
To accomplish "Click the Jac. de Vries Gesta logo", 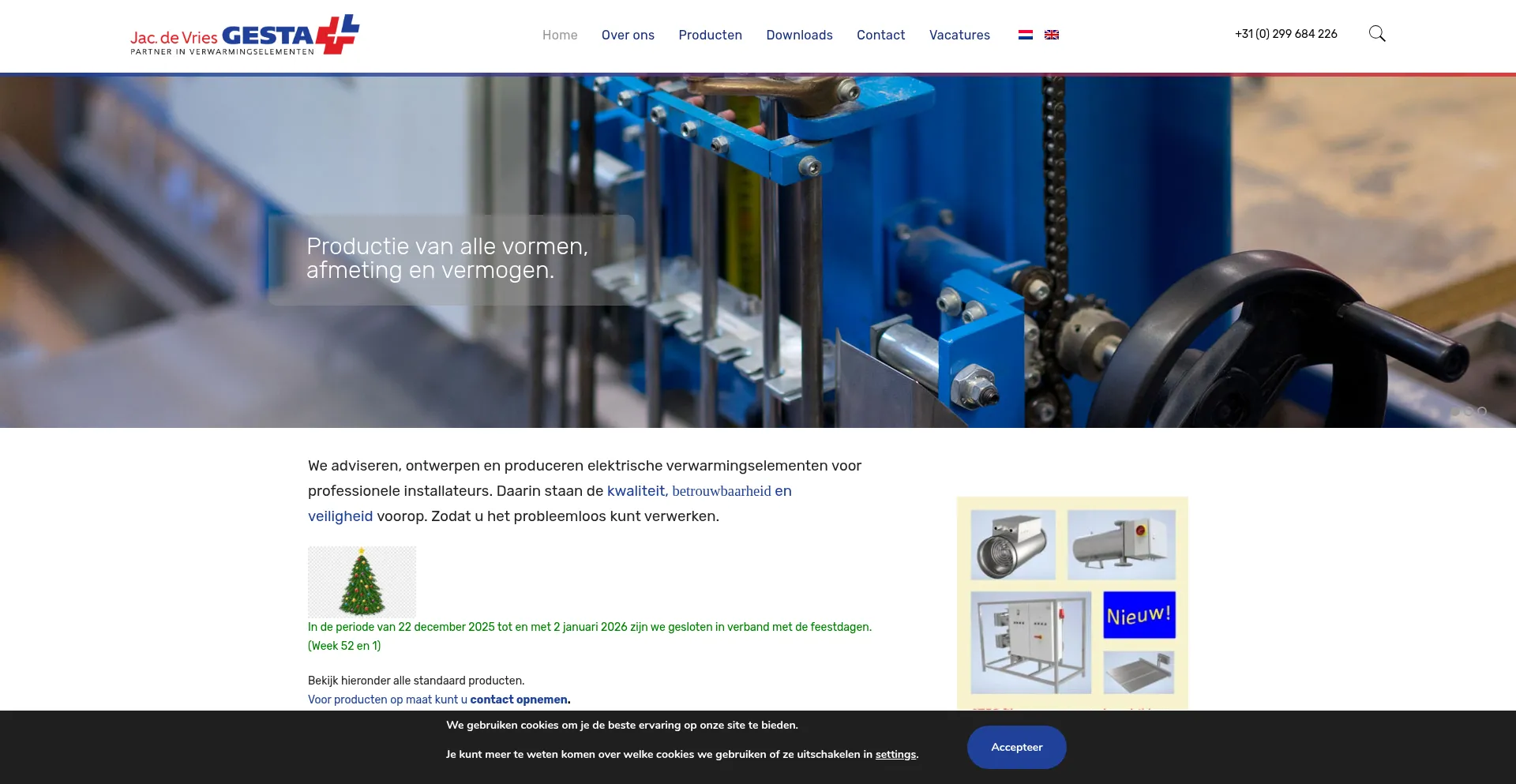I will (x=245, y=36).
